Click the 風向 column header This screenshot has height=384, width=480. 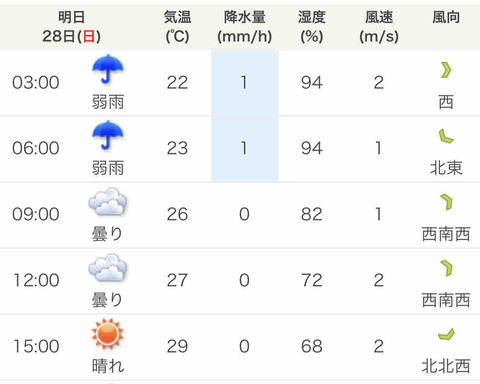[x=446, y=17]
